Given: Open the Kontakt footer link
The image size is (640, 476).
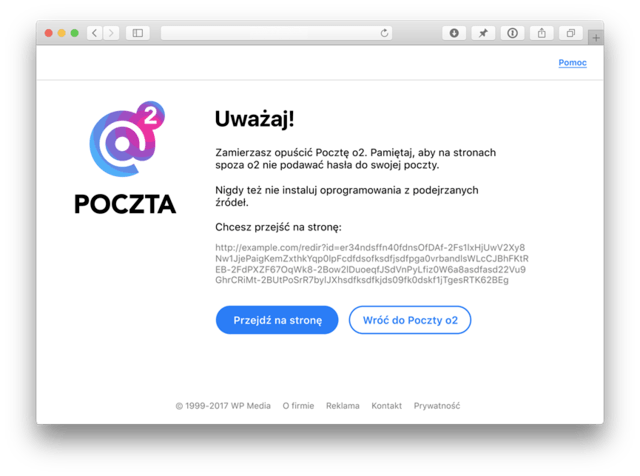Looking at the screenshot, I should pyautogui.click(x=387, y=406).
